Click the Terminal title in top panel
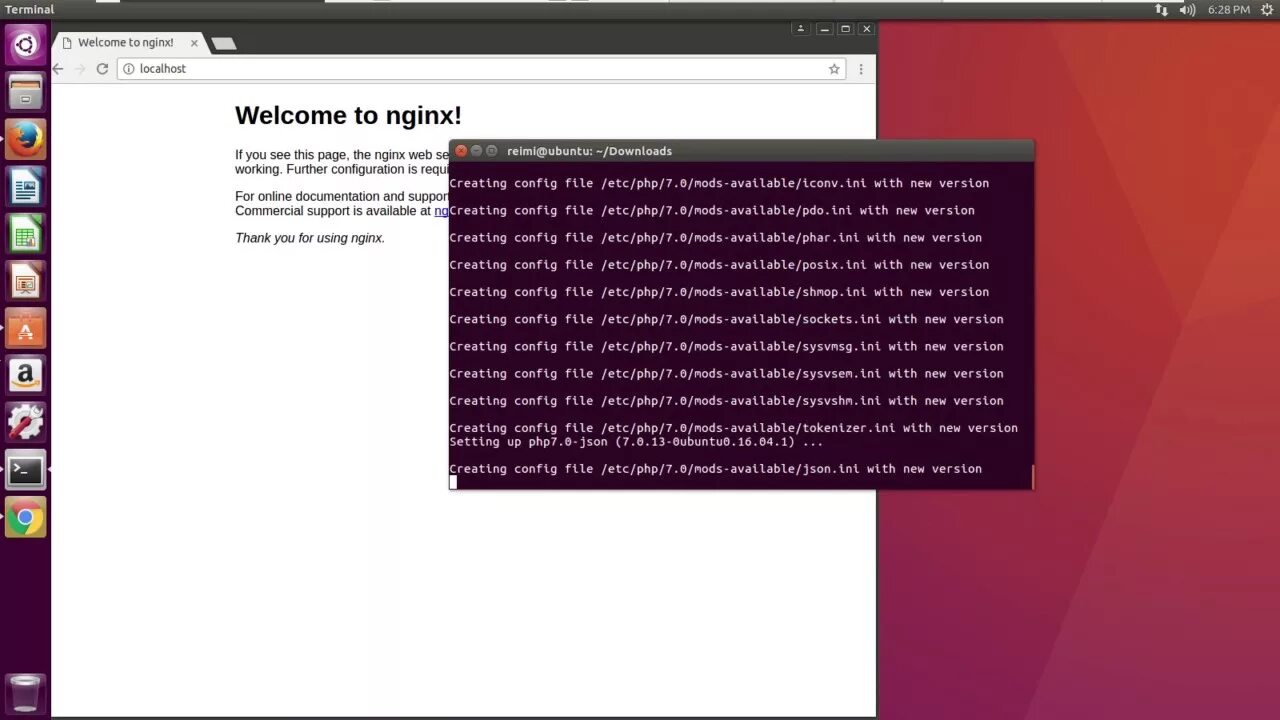Image resolution: width=1280 pixels, height=720 pixels. [29, 10]
